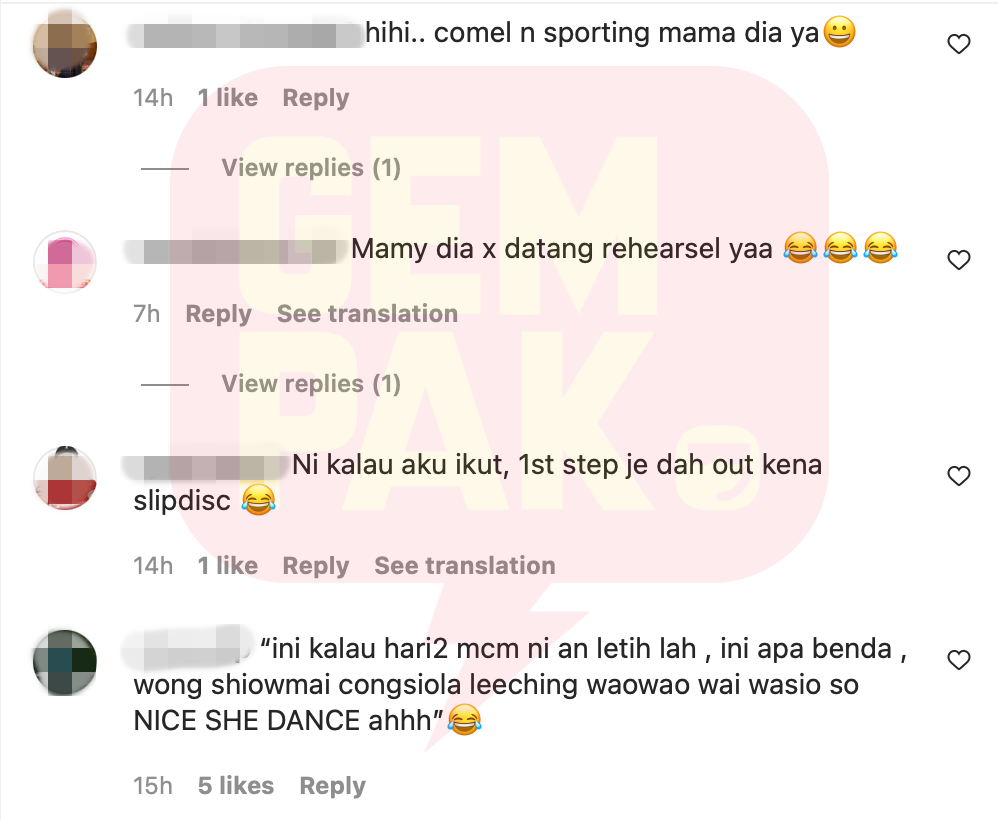The height and width of the screenshot is (820, 998).
Task: Reply to the 'comel n sporting' comment
Action: pos(316,98)
